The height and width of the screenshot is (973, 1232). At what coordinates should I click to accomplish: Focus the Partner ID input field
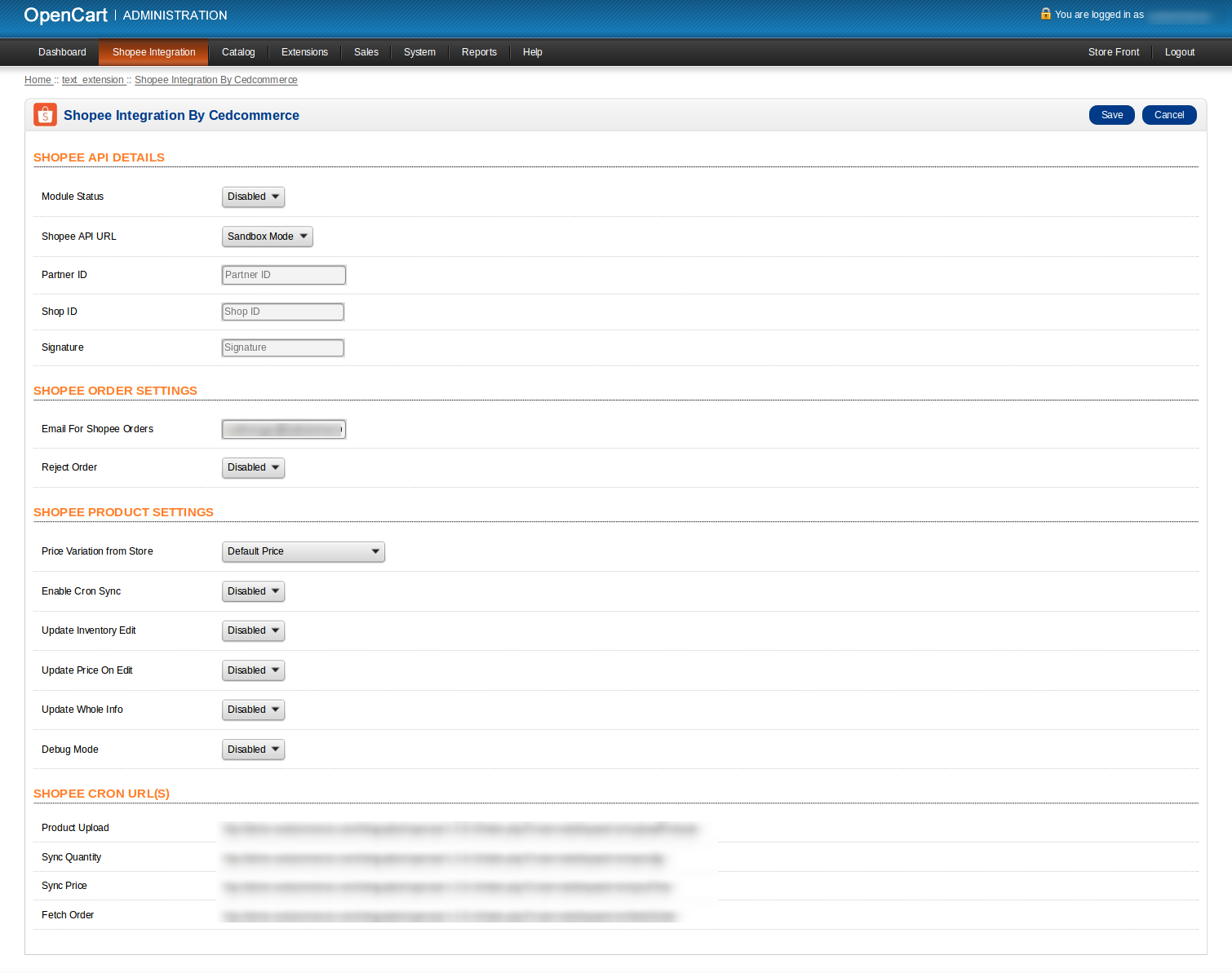(x=283, y=275)
